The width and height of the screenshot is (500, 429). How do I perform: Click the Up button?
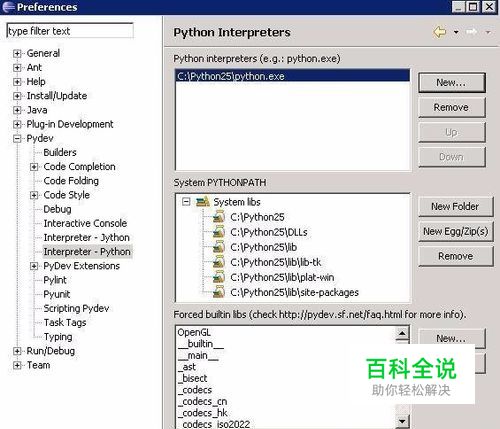(x=452, y=132)
